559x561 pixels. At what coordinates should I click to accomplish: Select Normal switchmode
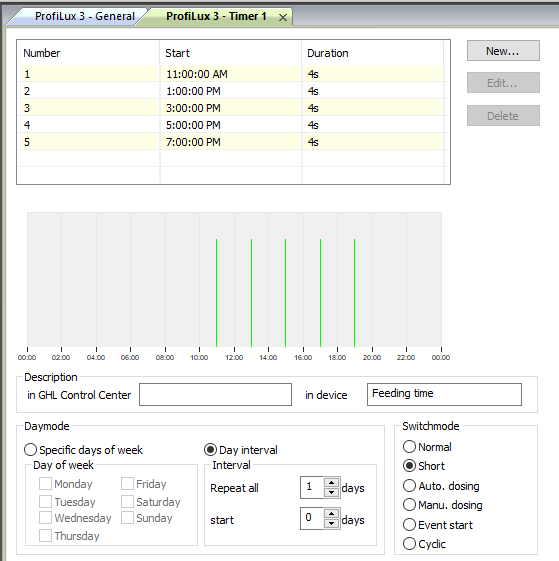click(x=427, y=447)
